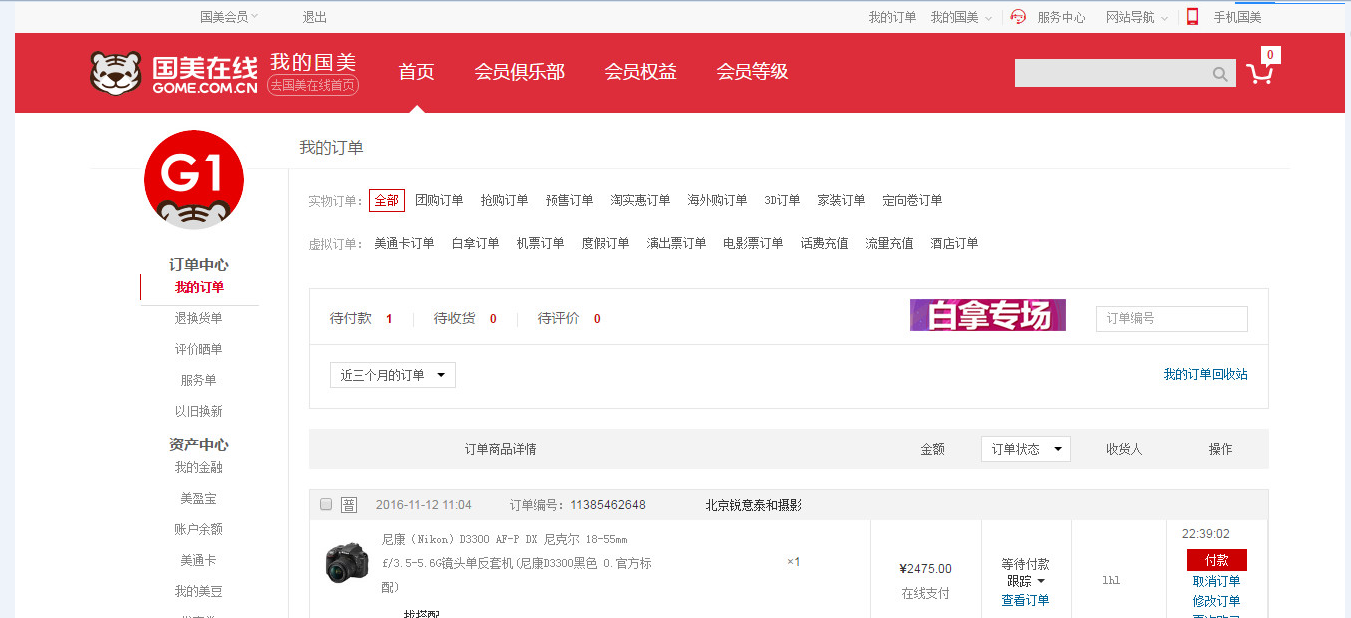
Task: Focus the header search box
Action: tap(1112, 73)
